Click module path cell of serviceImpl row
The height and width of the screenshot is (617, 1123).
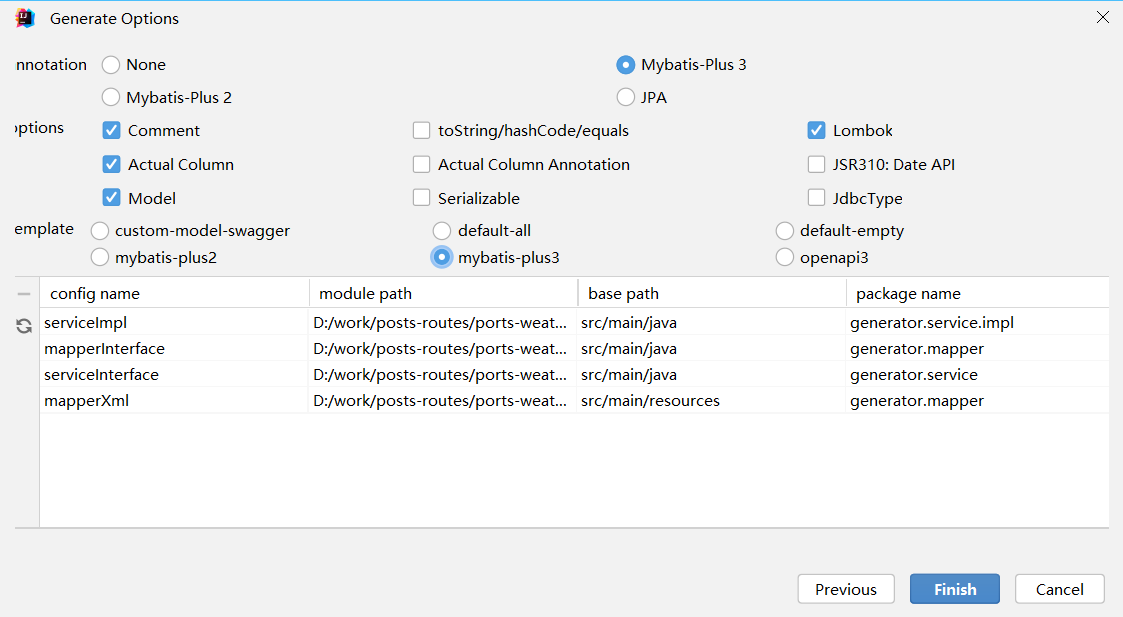point(442,322)
